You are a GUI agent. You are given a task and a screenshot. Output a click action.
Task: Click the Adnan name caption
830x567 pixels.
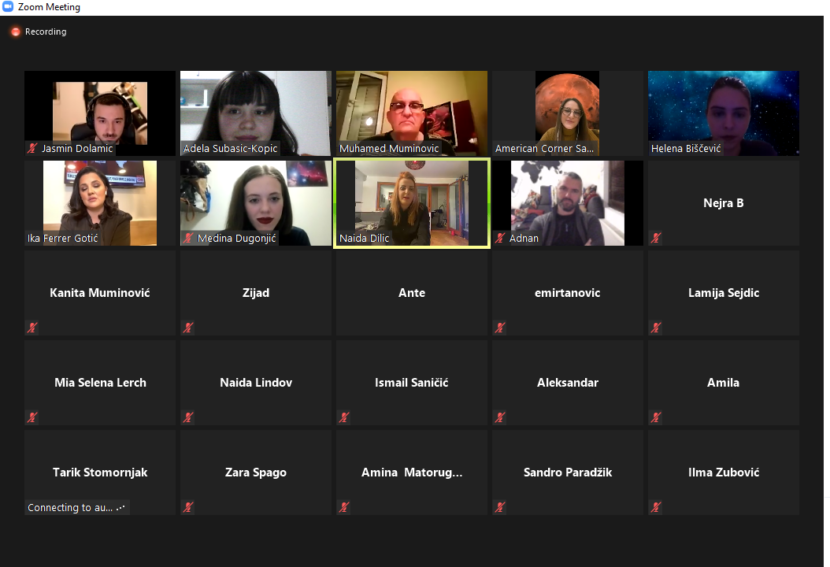pos(524,238)
